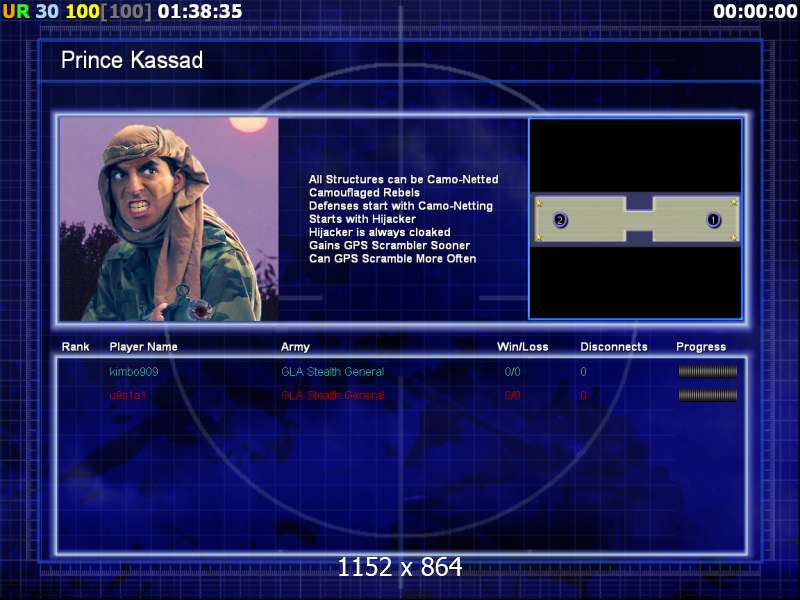This screenshot has height=600, width=800.
Task: Click the 'Player Name' column header
Action: click(x=143, y=347)
